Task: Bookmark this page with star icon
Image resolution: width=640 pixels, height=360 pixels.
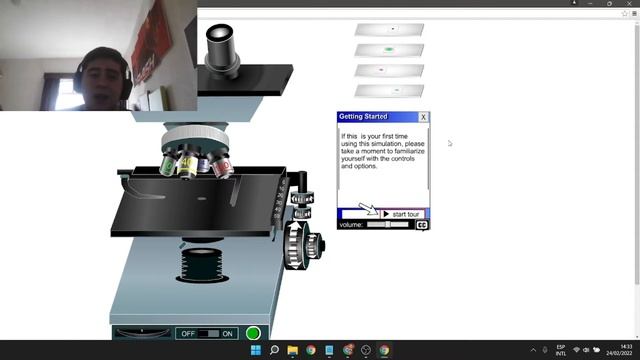Action: [624, 14]
